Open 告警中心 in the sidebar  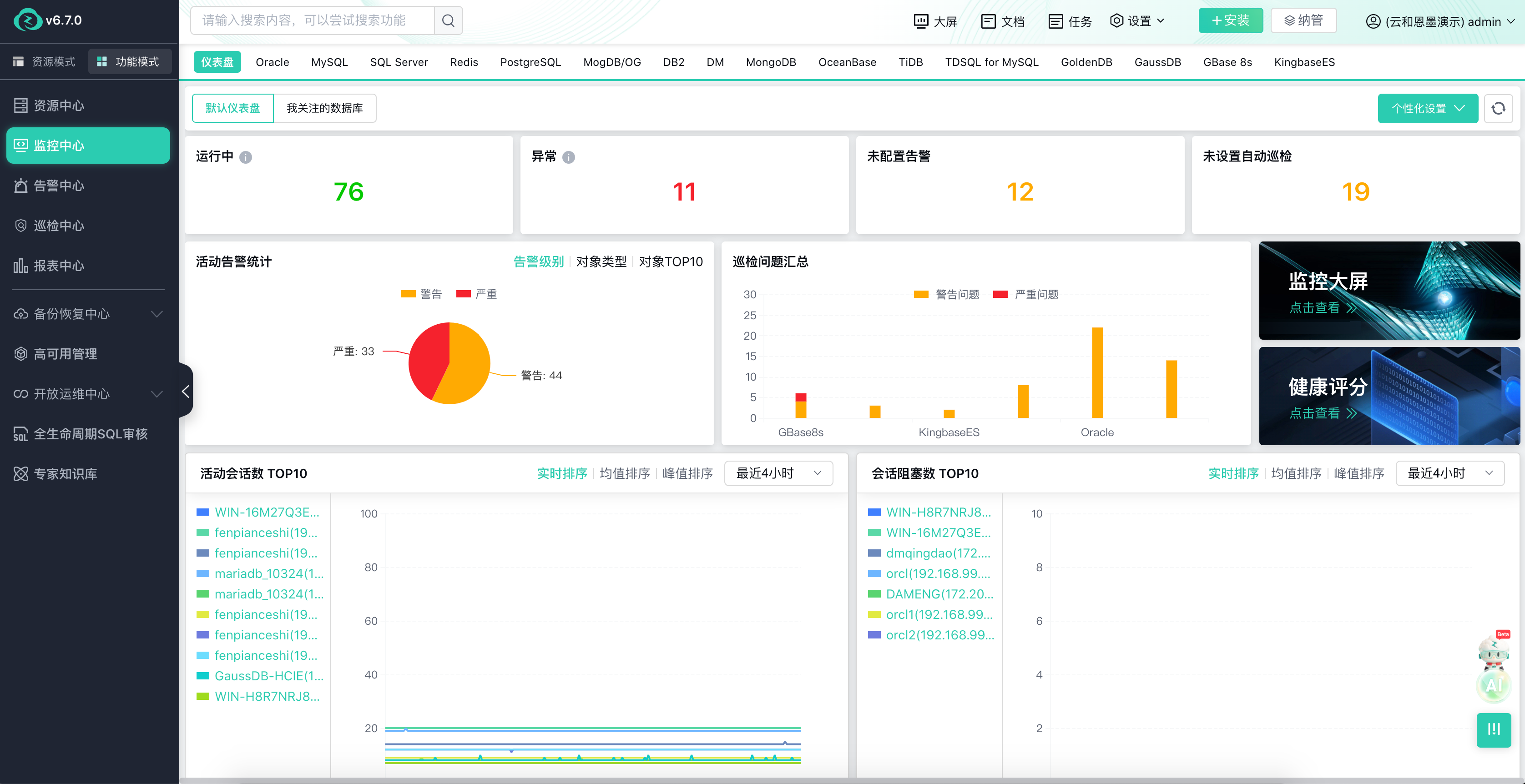[x=59, y=186]
